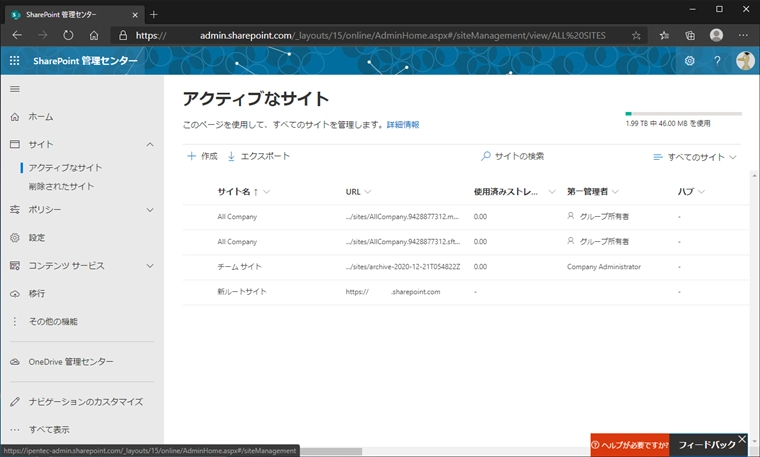Select the SharePoint 管理センター browser tab

pos(75,15)
